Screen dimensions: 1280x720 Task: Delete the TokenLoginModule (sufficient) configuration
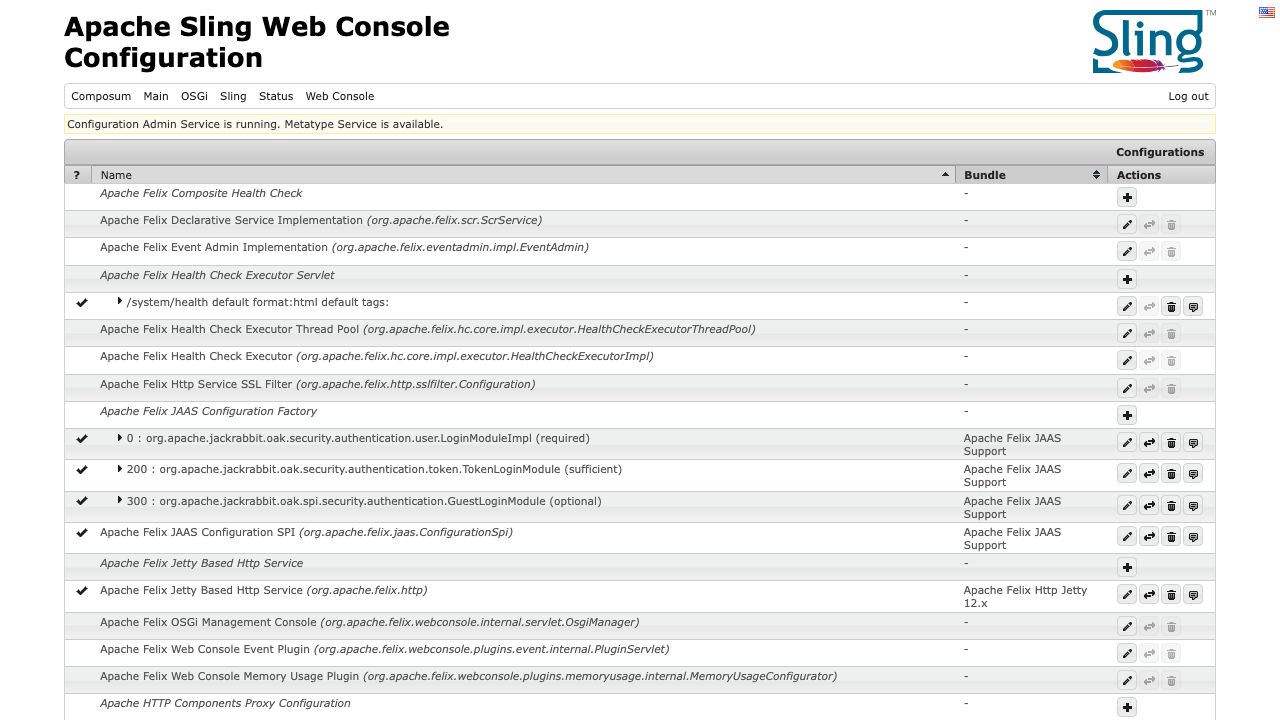(x=1171, y=473)
